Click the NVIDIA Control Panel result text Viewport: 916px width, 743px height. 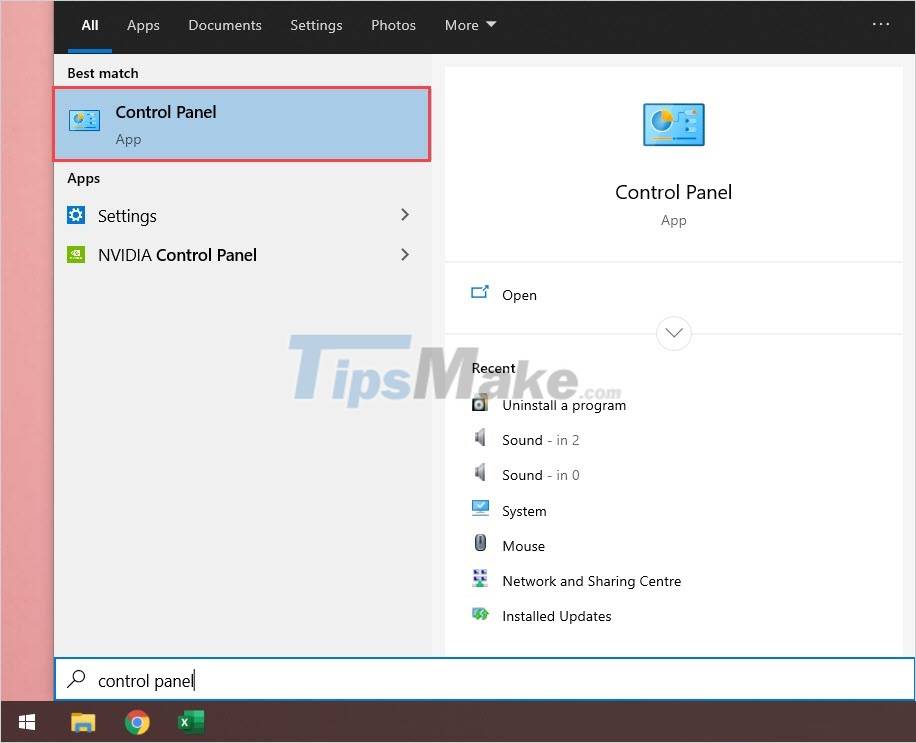click(177, 255)
